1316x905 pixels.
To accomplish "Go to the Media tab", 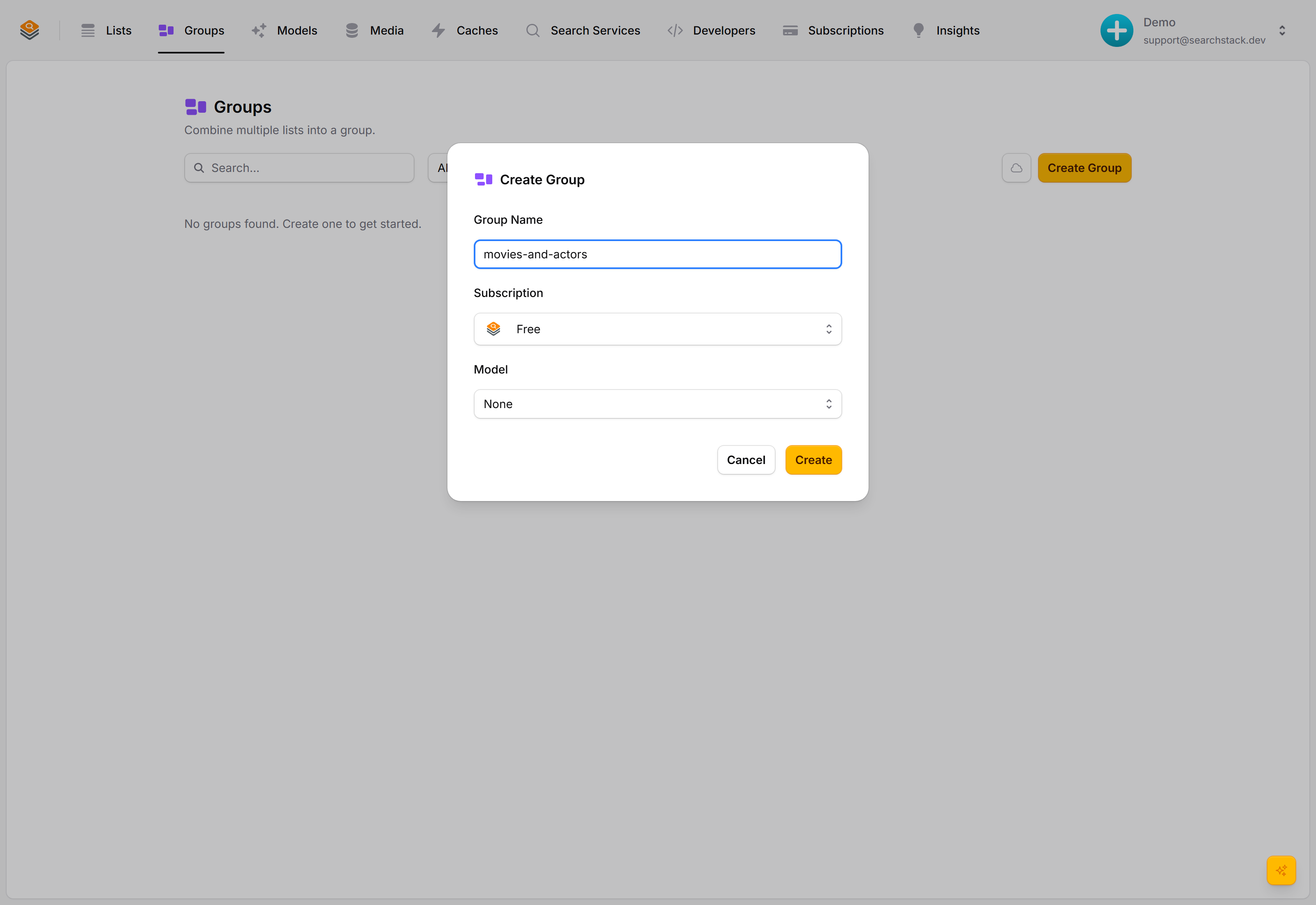I will (x=374, y=30).
